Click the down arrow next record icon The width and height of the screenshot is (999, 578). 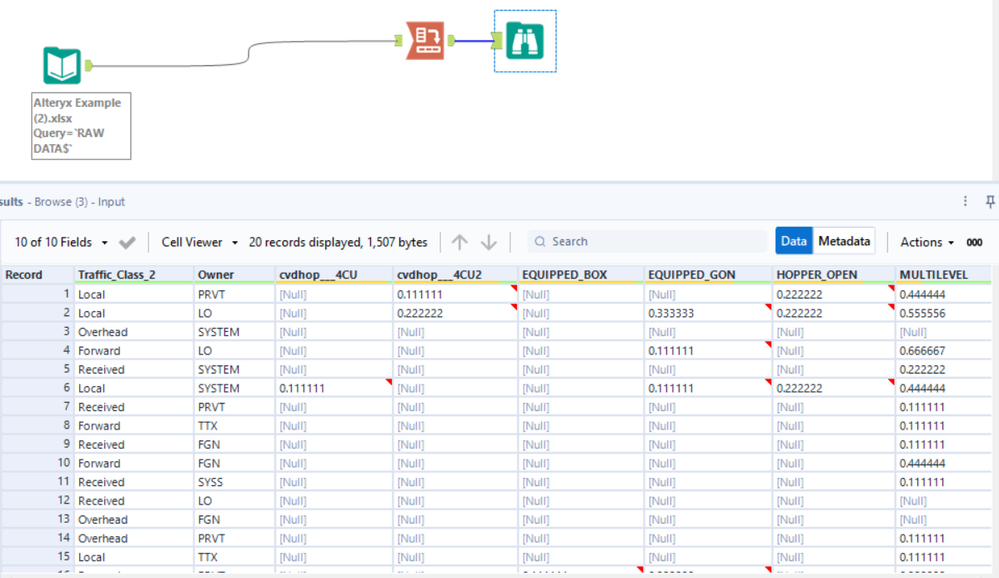click(x=489, y=242)
